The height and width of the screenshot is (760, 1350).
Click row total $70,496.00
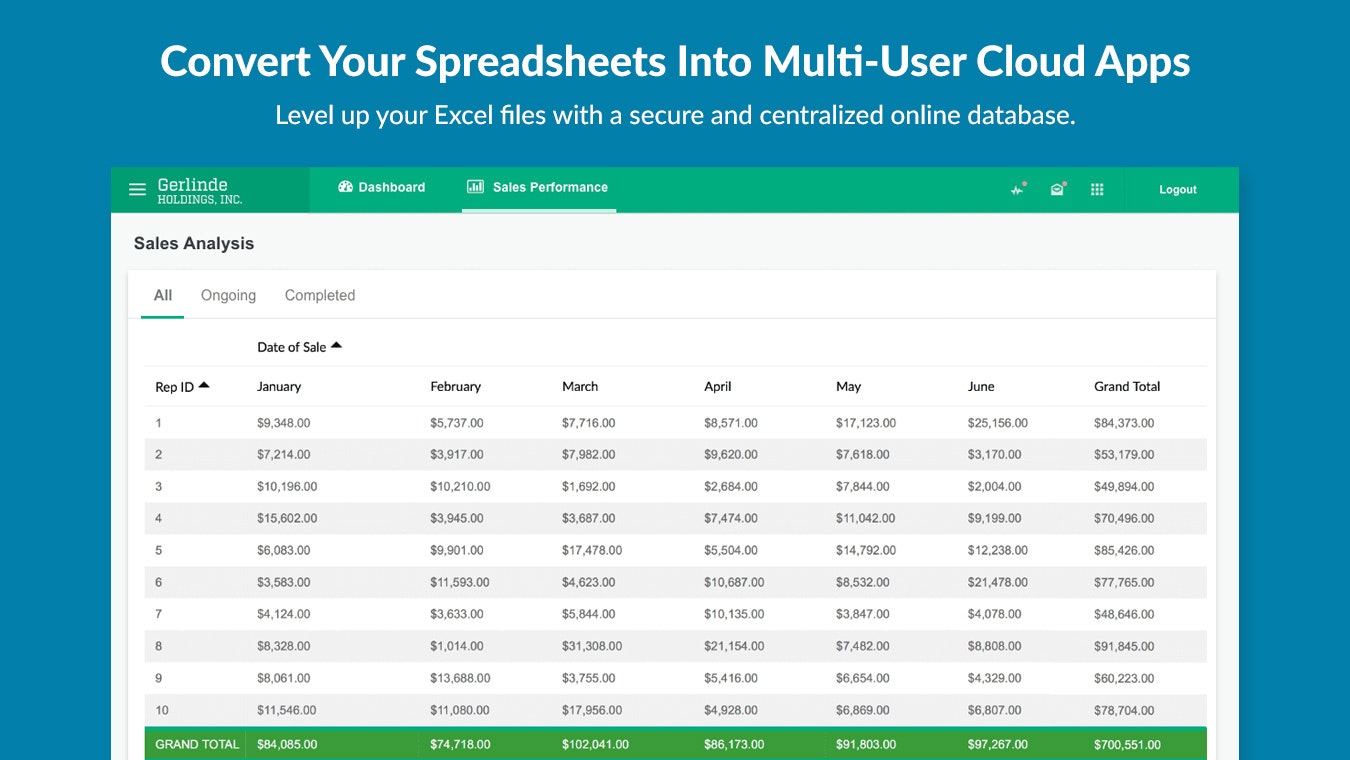pyautogui.click(x=1124, y=518)
